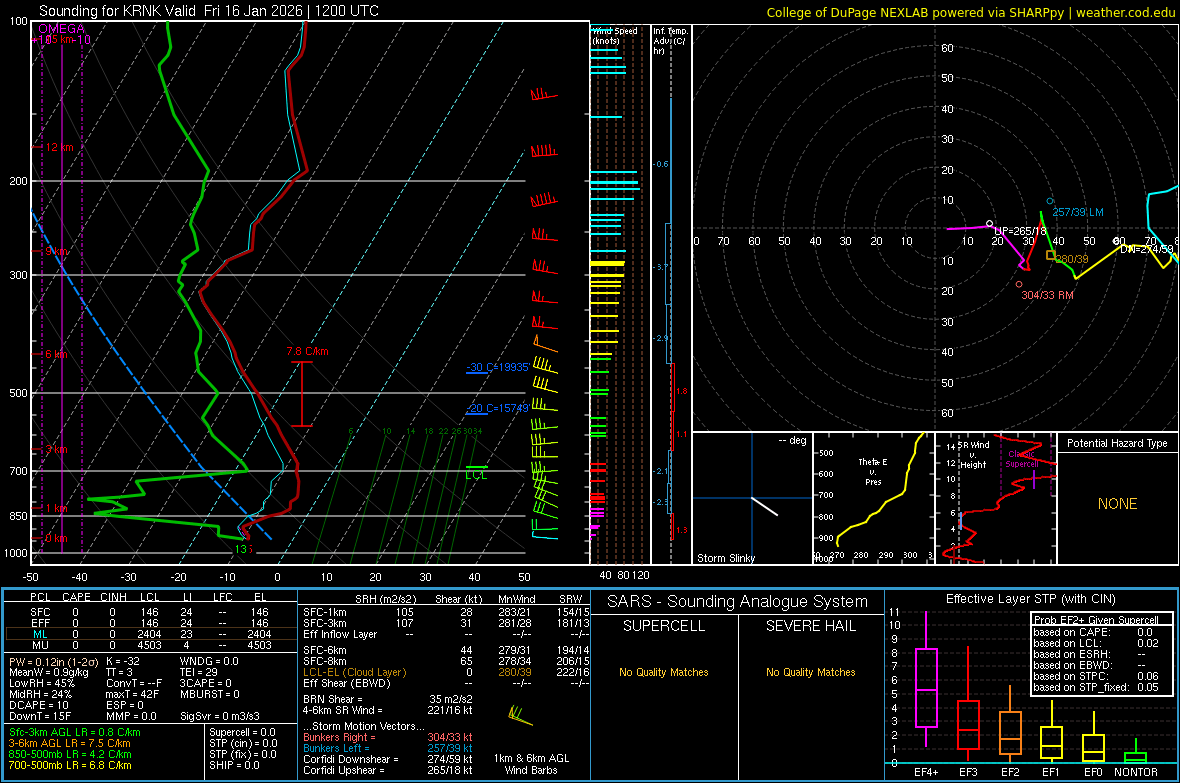Click the orange mean-wind square on hodograph

click(x=1051, y=255)
